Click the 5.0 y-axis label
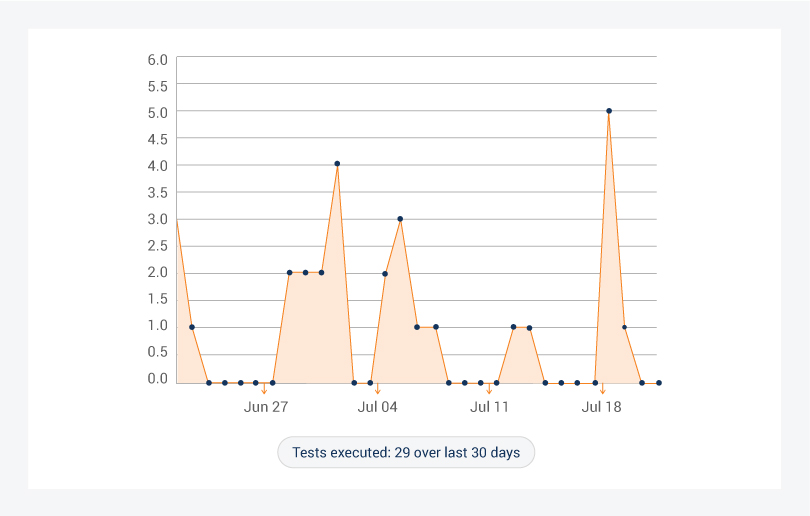The height and width of the screenshot is (516, 810). (158, 113)
